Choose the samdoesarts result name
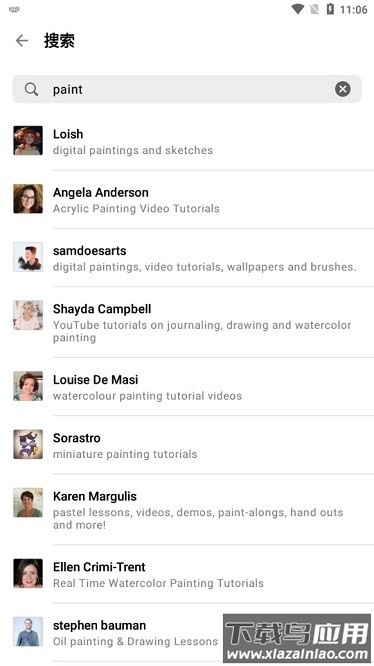Viewport: 374px width, 666px height. (x=90, y=251)
